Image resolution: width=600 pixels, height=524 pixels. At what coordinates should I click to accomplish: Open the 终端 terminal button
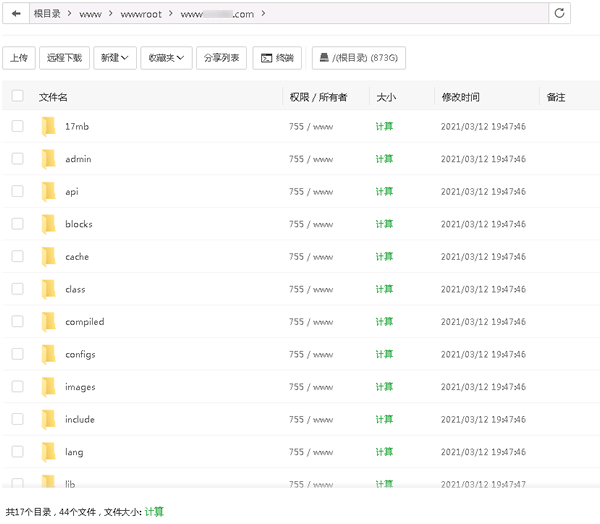277,58
